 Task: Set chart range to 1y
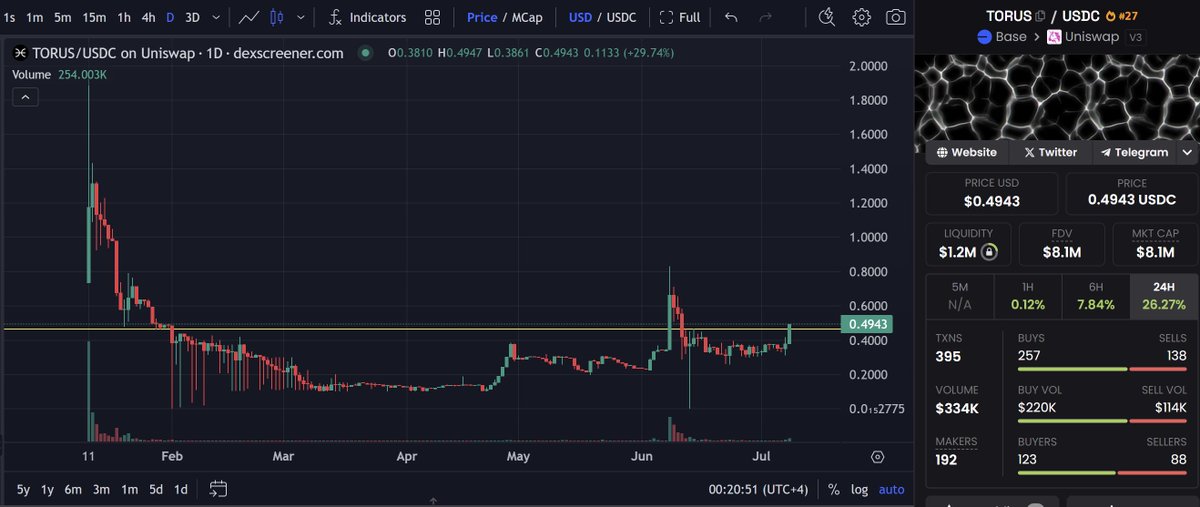click(48, 489)
